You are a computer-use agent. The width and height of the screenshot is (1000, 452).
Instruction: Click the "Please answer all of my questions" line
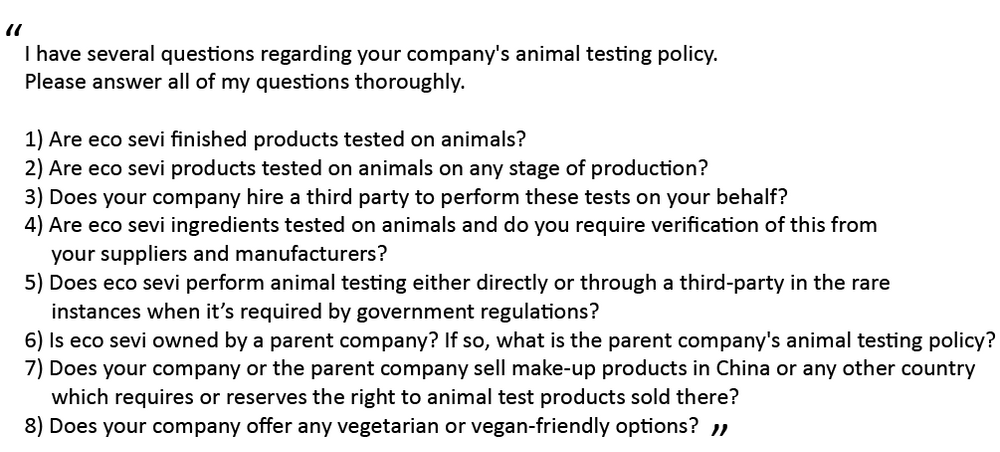pos(245,82)
